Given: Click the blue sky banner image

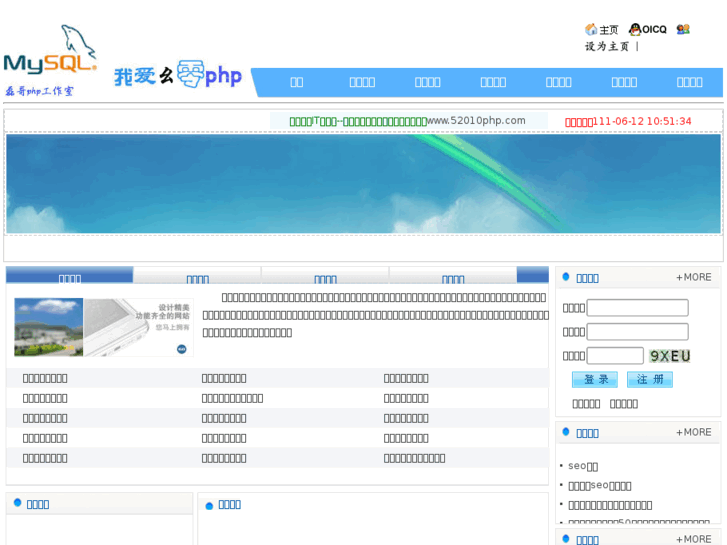Looking at the screenshot, I should point(364,184).
